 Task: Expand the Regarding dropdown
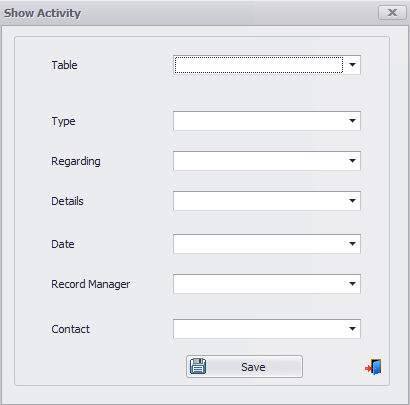pos(352,161)
